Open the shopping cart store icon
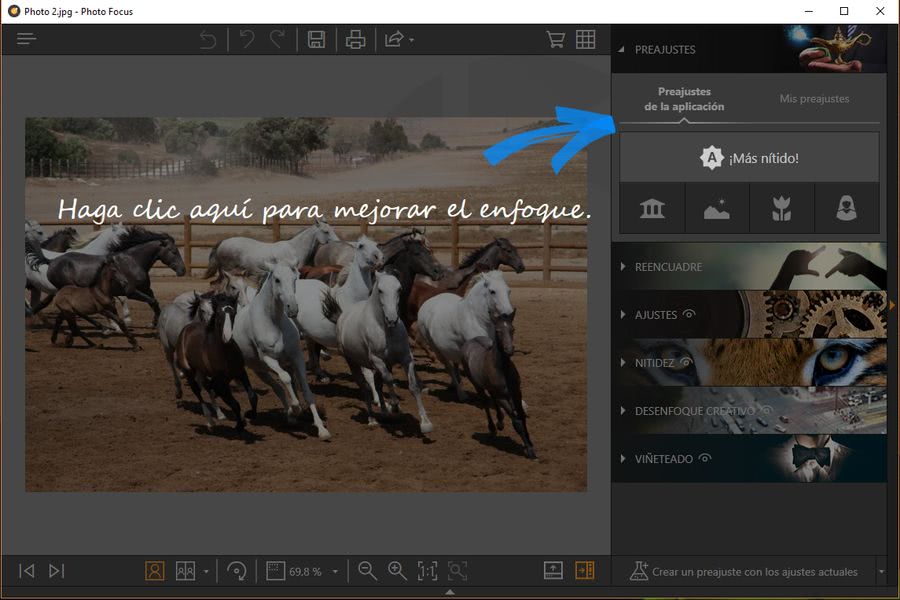The image size is (900, 600). [x=555, y=39]
